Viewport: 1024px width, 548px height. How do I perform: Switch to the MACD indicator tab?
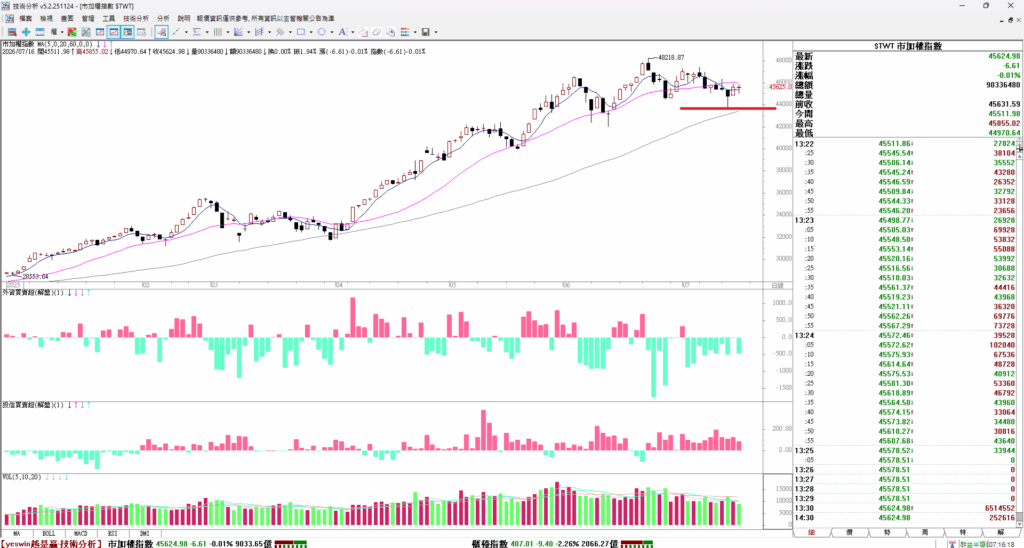coord(80,534)
